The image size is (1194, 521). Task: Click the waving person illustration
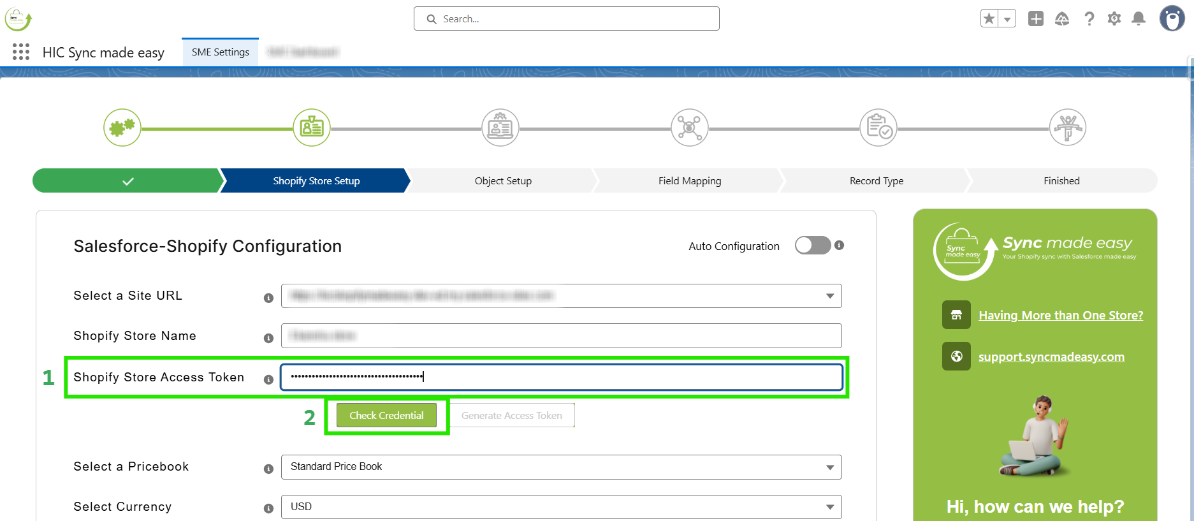tap(1035, 436)
